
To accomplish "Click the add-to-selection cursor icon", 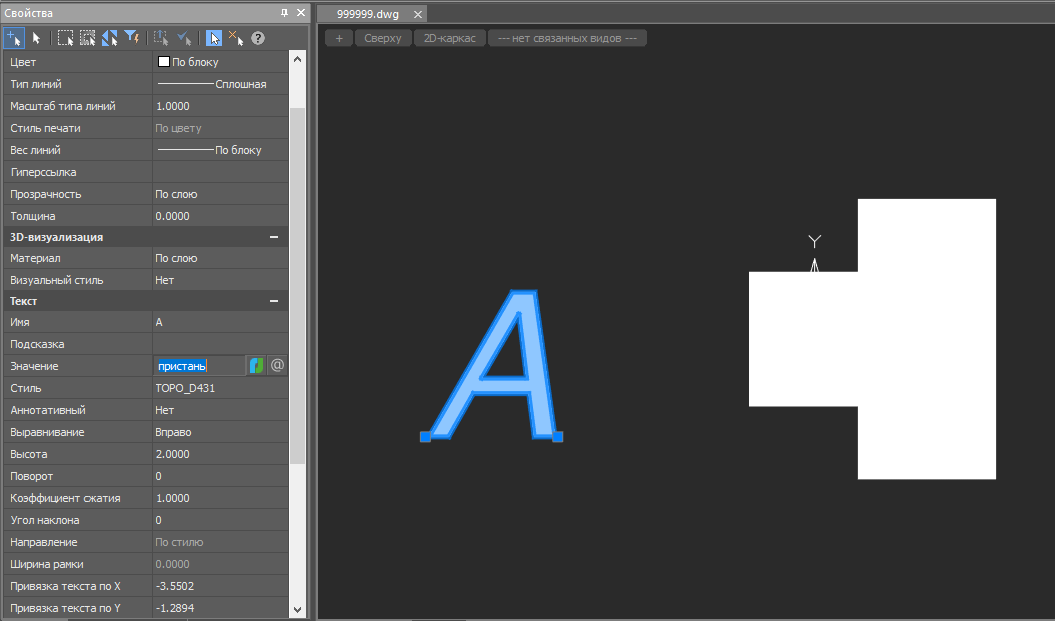I will [x=14, y=38].
